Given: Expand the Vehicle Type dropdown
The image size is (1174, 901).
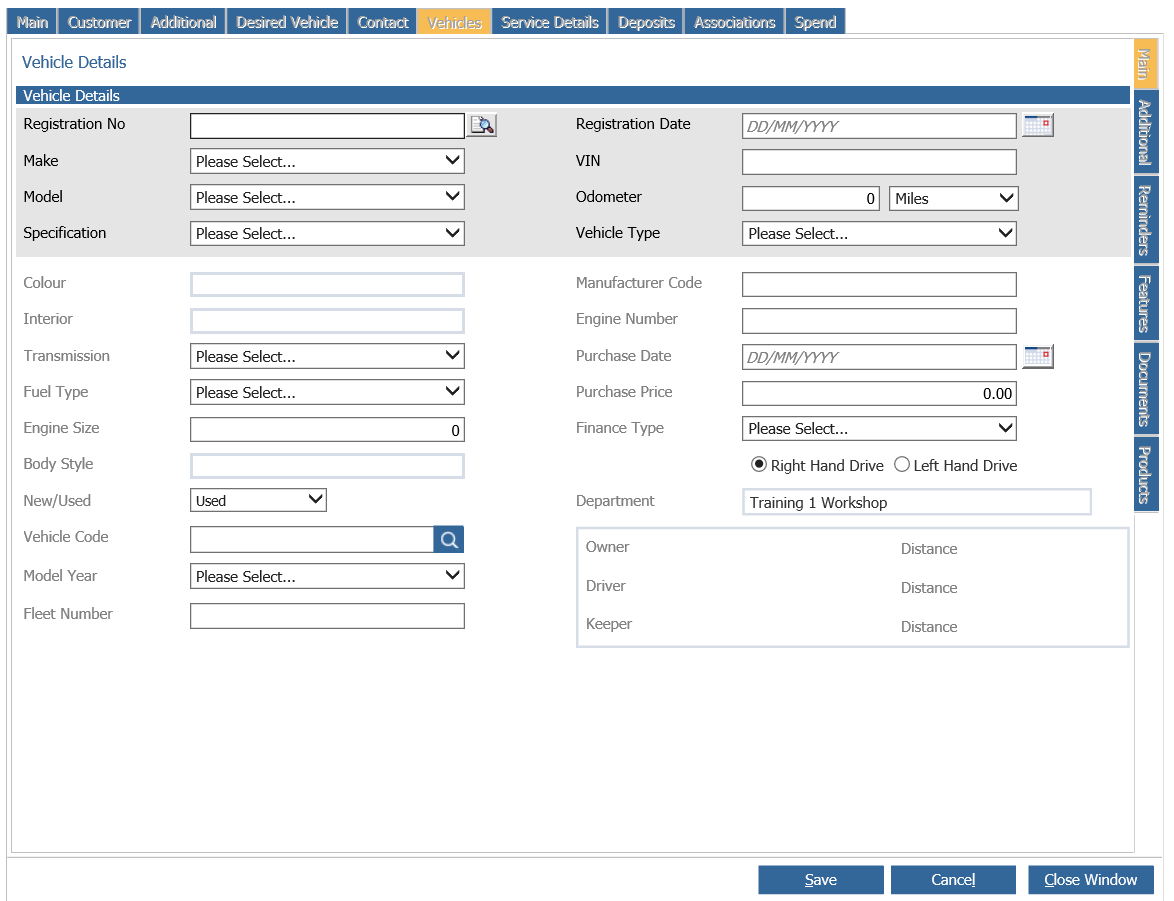Looking at the screenshot, I should coord(879,233).
